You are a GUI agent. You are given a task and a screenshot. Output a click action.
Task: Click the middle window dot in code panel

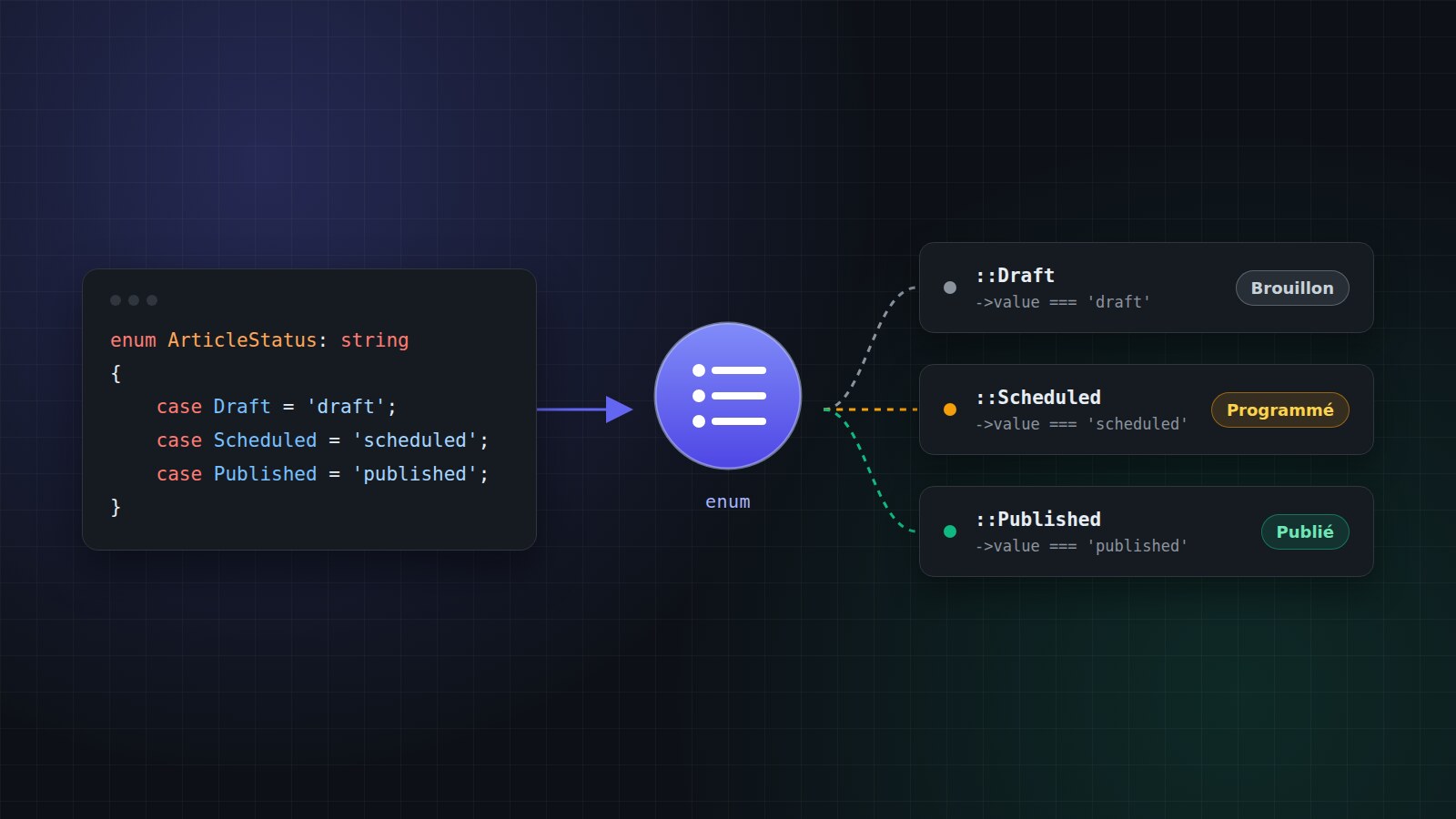134,300
